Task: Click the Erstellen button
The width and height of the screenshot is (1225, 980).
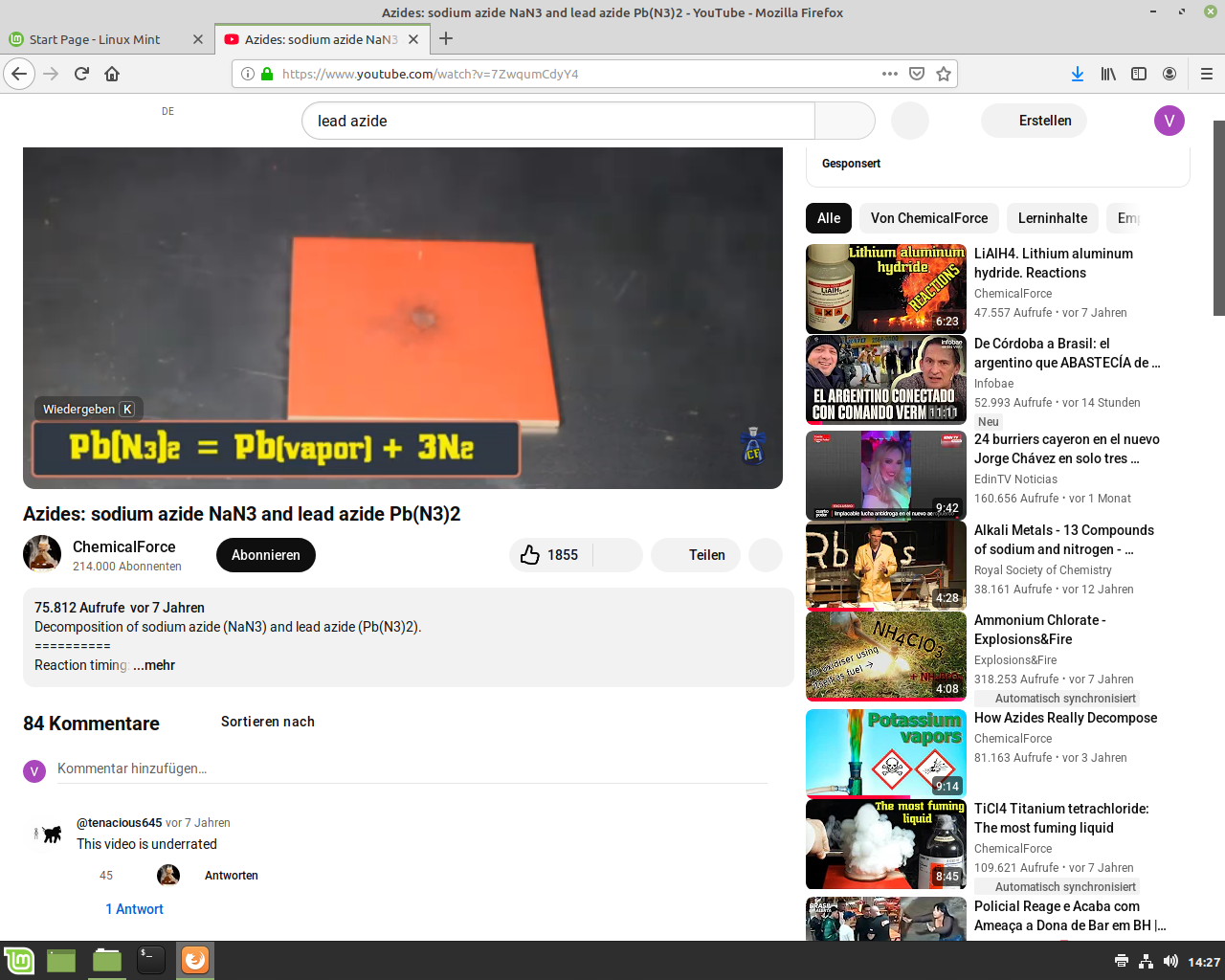Action: pyautogui.click(x=1035, y=121)
